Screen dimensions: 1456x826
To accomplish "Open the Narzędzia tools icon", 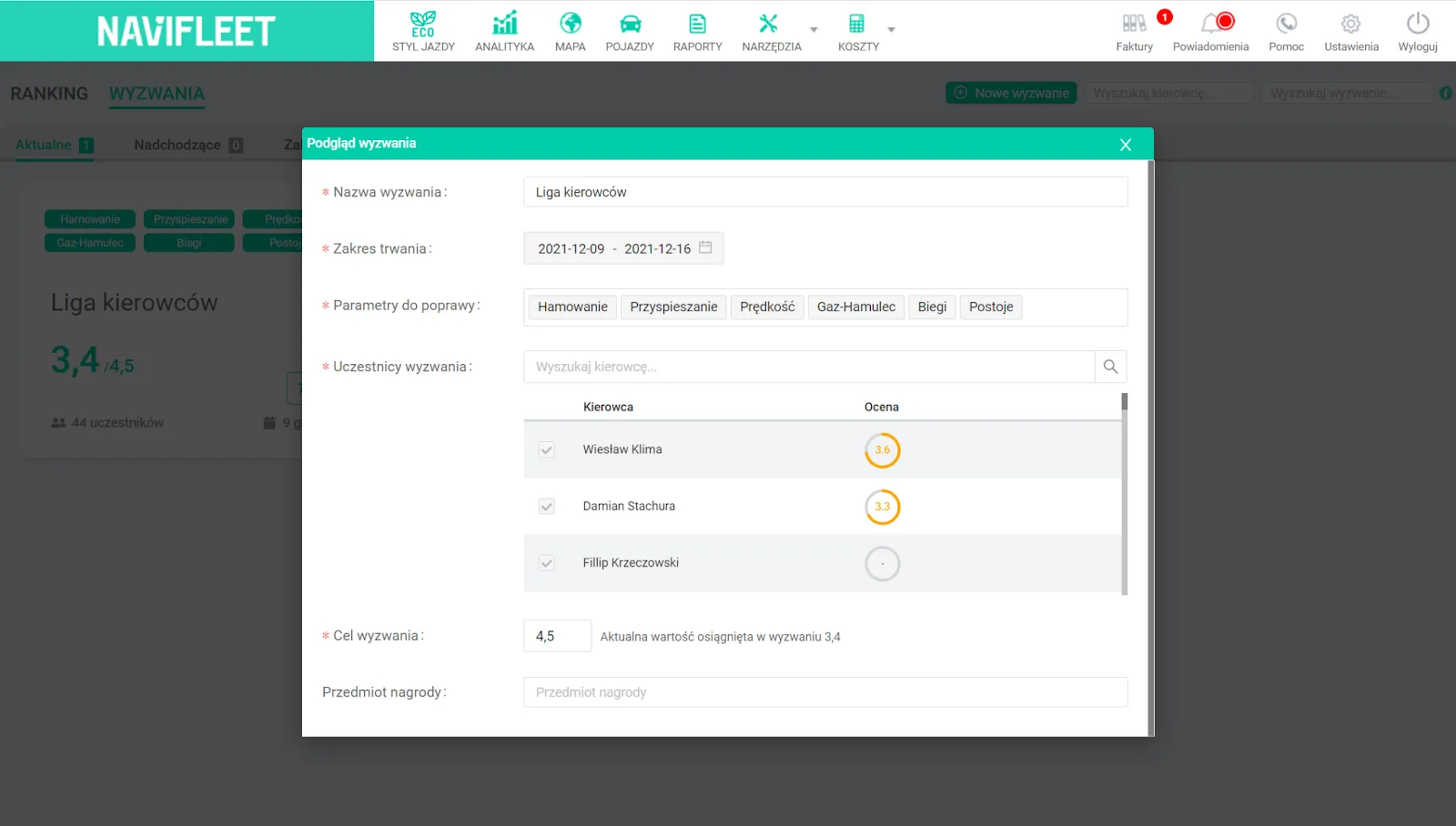I will [x=769, y=24].
